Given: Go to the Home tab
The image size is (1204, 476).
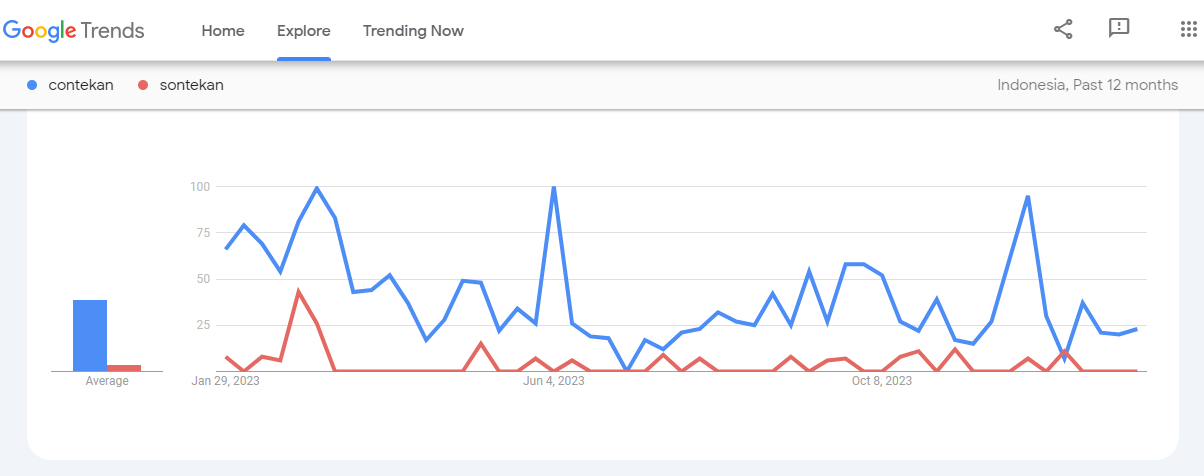Looking at the screenshot, I should [223, 31].
